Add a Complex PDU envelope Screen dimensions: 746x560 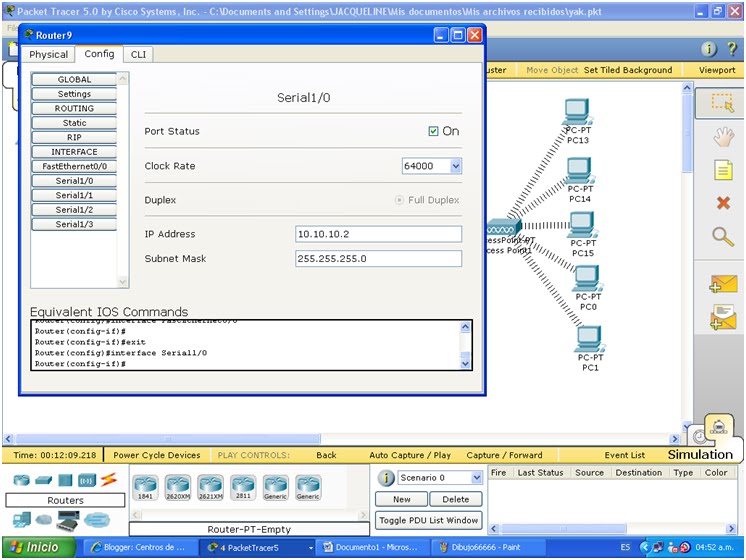click(723, 317)
